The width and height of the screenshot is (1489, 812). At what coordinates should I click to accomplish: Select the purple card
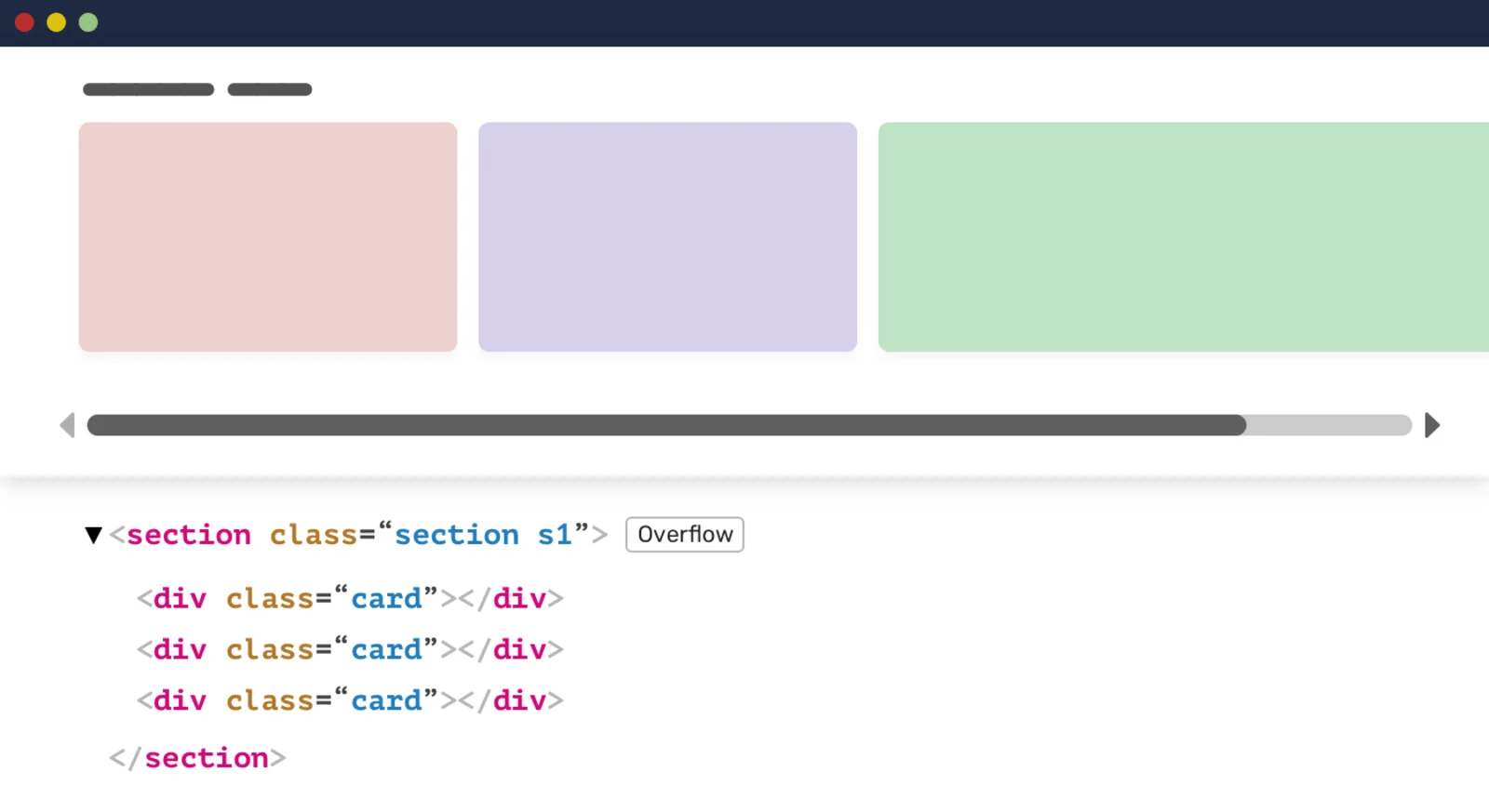click(667, 237)
